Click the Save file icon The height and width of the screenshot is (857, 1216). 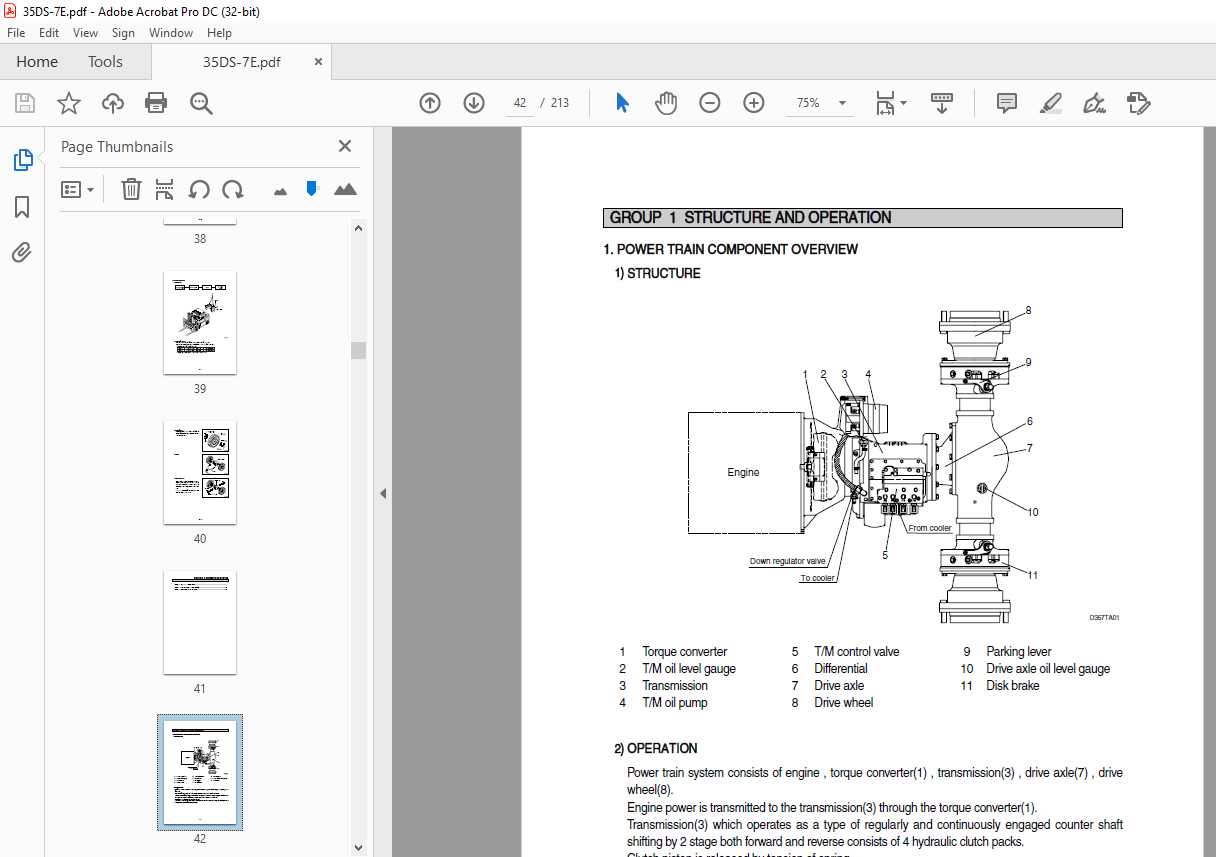pos(25,103)
